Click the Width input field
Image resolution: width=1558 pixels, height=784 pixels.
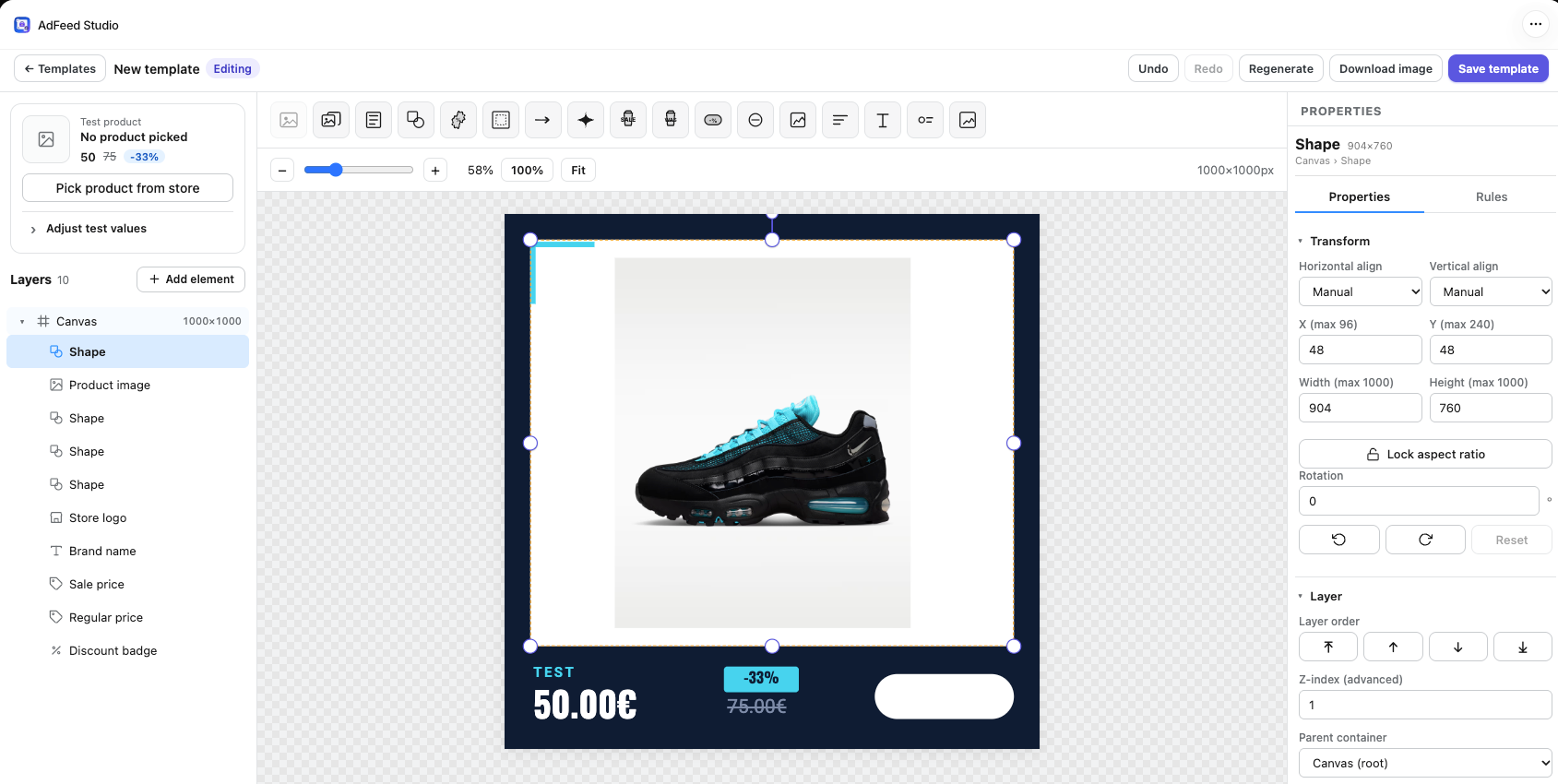pyautogui.click(x=1361, y=408)
